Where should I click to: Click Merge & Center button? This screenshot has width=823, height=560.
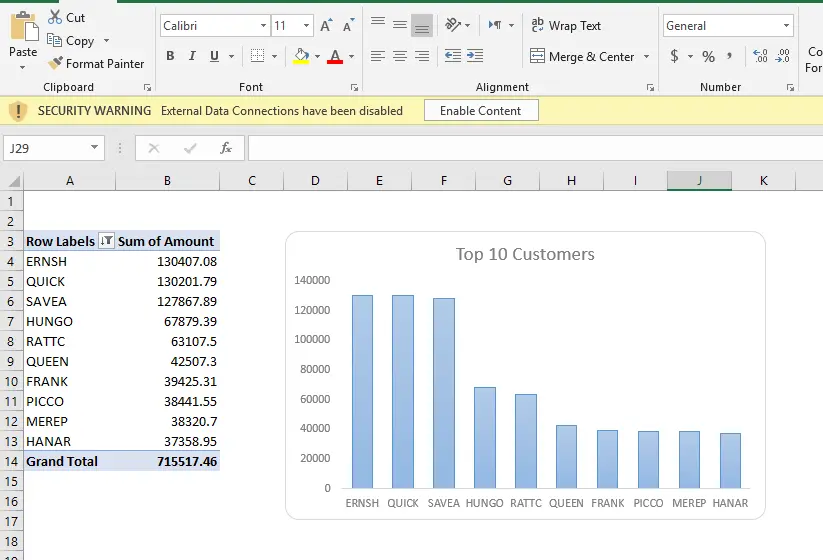coord(582,56)
